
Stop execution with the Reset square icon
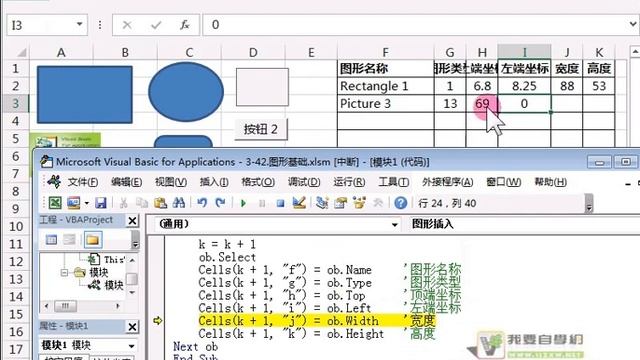(x=280, y=203)
